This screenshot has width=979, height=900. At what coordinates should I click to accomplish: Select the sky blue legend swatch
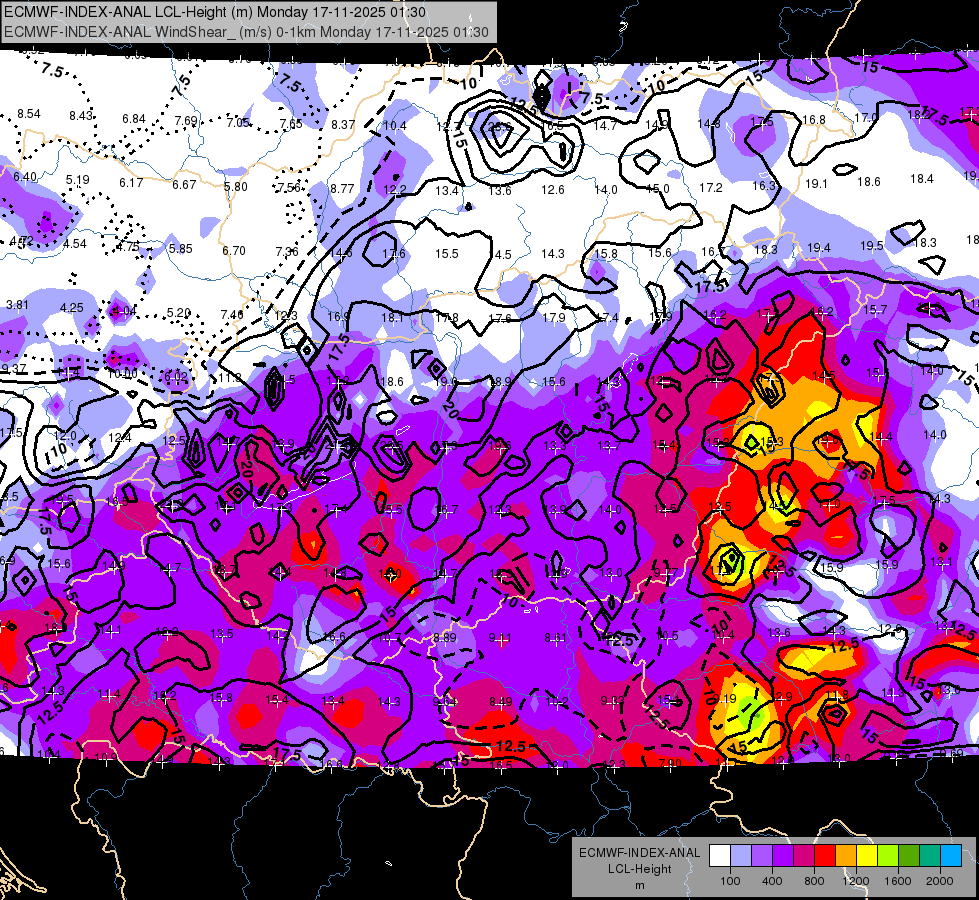[x=951, y=856]
